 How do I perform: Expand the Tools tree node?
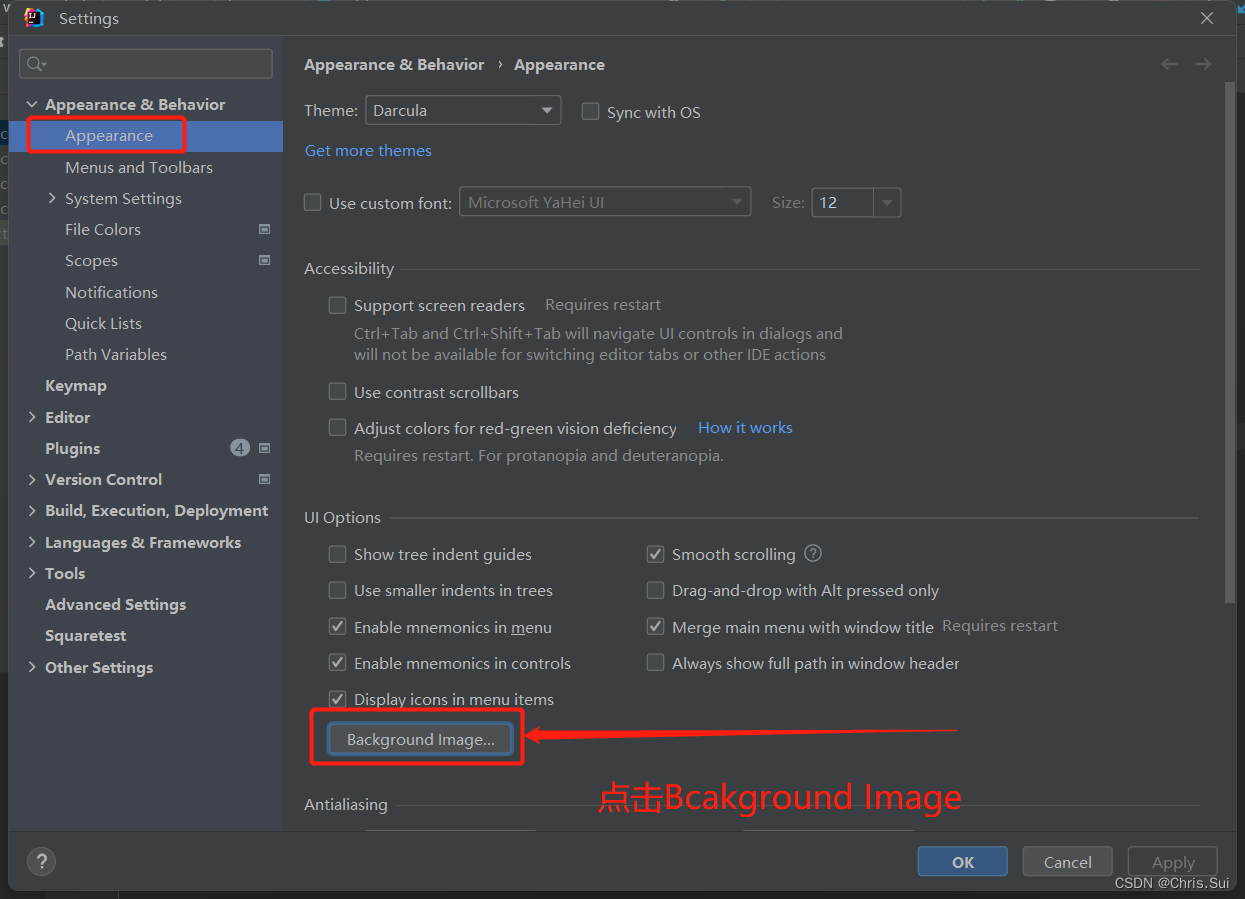tap(32, 573)
